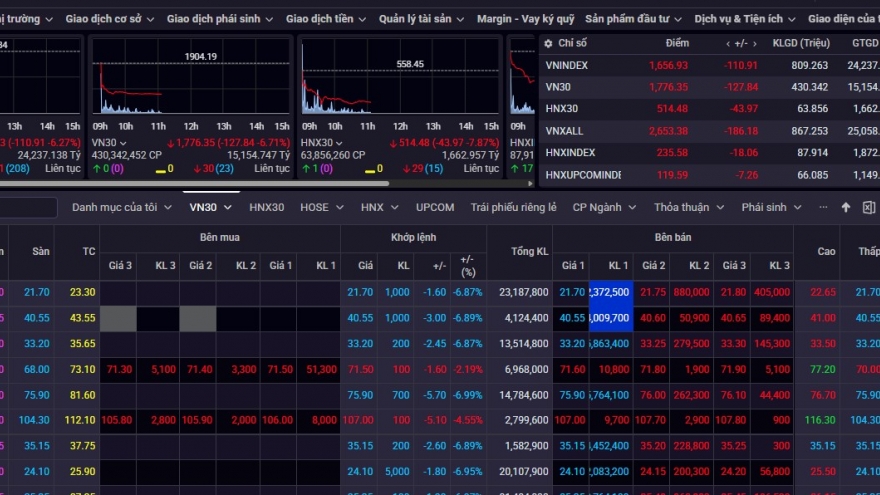Open the Phái sinh dropdown list
880x495 pixels.
pos(771,207)
